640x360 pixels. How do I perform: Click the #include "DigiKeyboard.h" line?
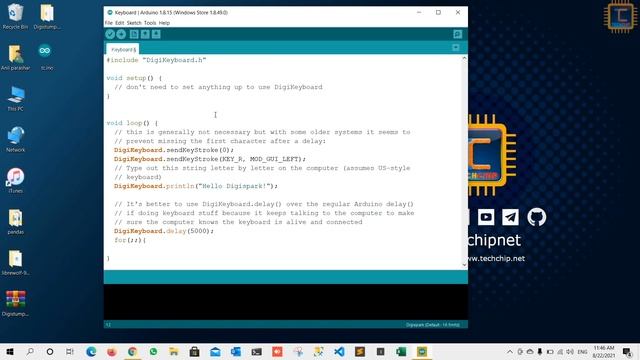(x=156, y=60)
